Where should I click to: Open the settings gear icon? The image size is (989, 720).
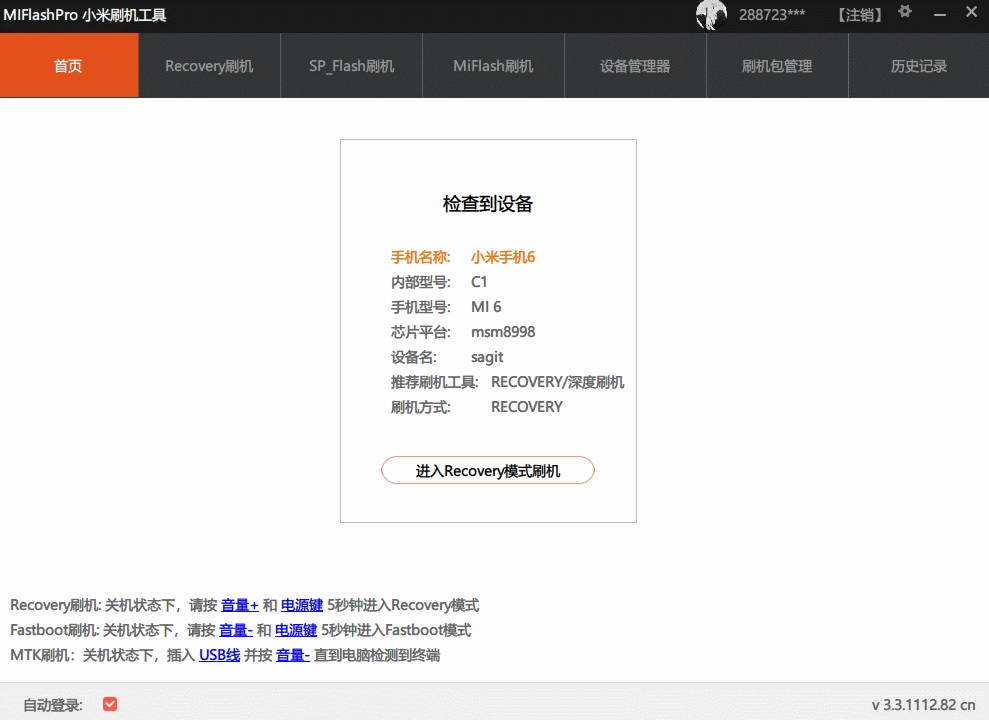click(904, 11)
